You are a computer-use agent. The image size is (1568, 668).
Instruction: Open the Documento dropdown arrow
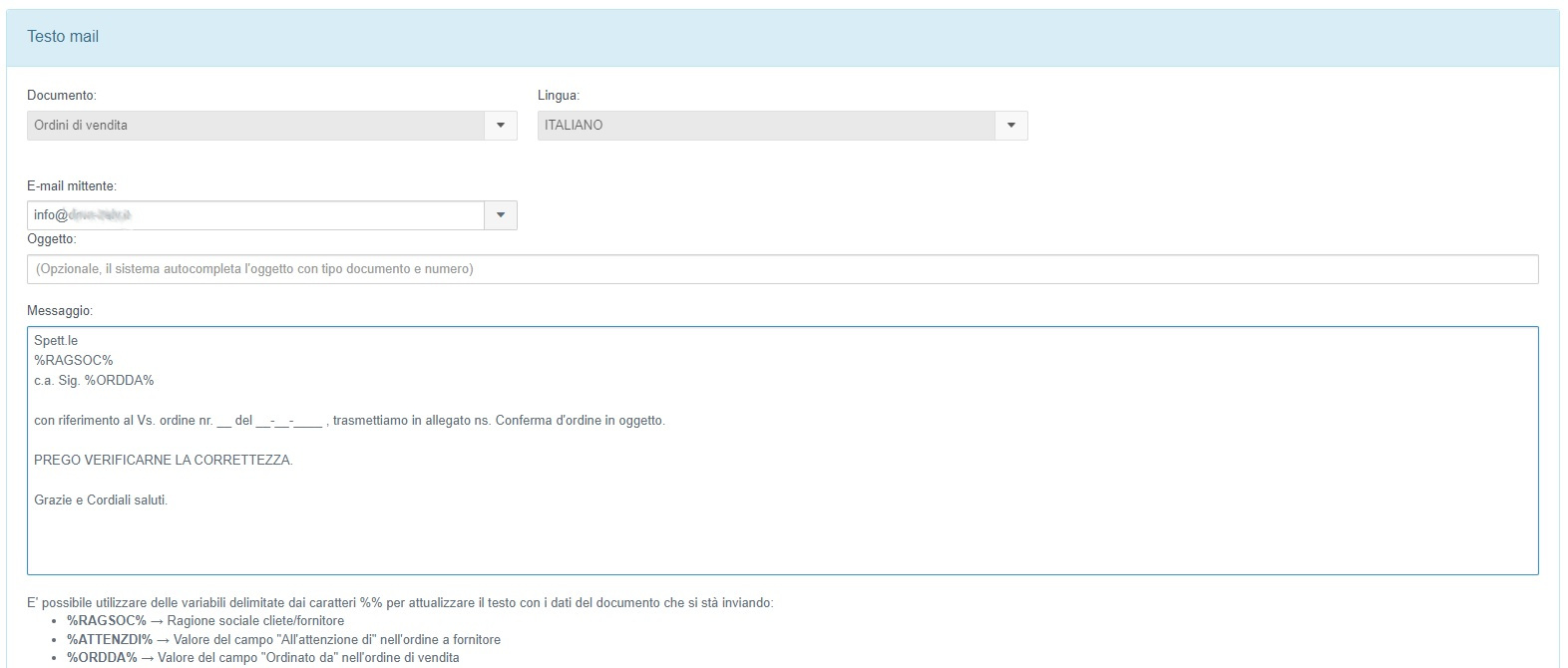click(501, 126)
